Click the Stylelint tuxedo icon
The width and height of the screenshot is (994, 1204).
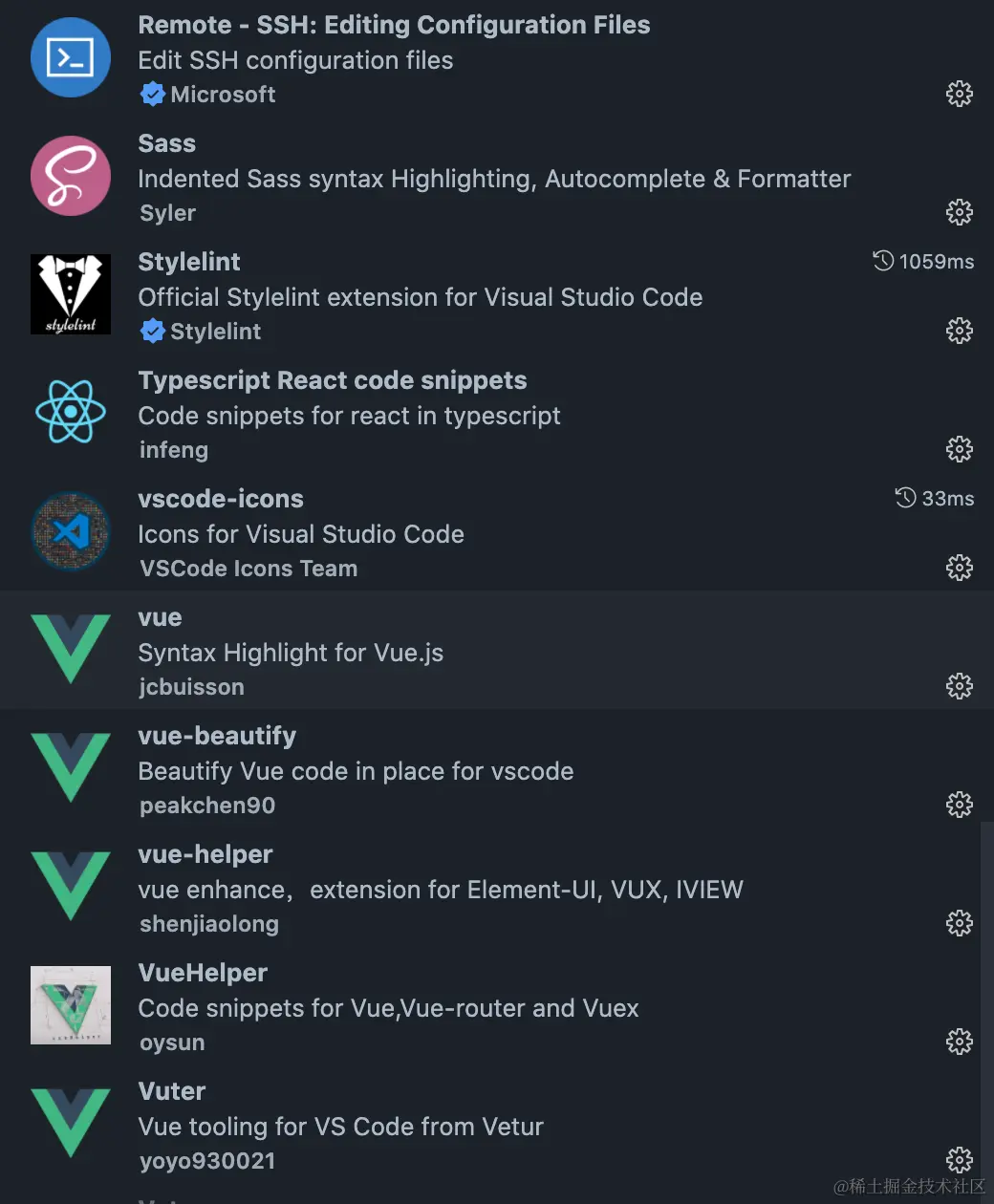coord(71,294)
